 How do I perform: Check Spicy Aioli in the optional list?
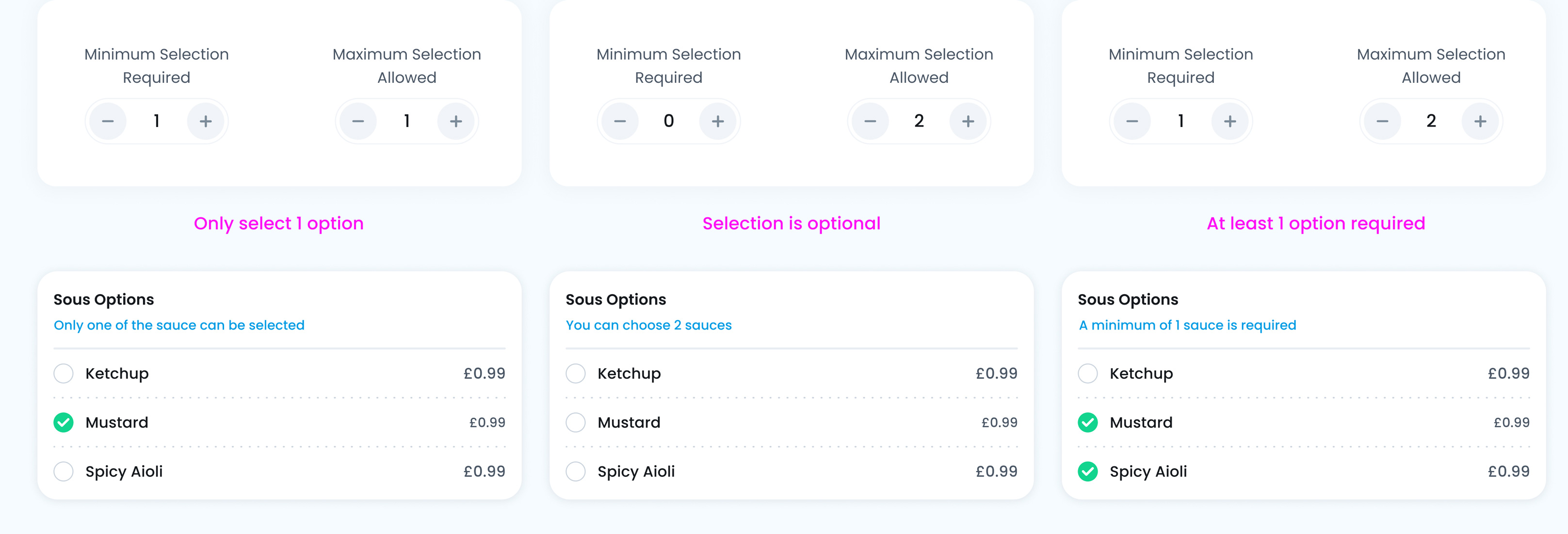(x=575, y=471)
